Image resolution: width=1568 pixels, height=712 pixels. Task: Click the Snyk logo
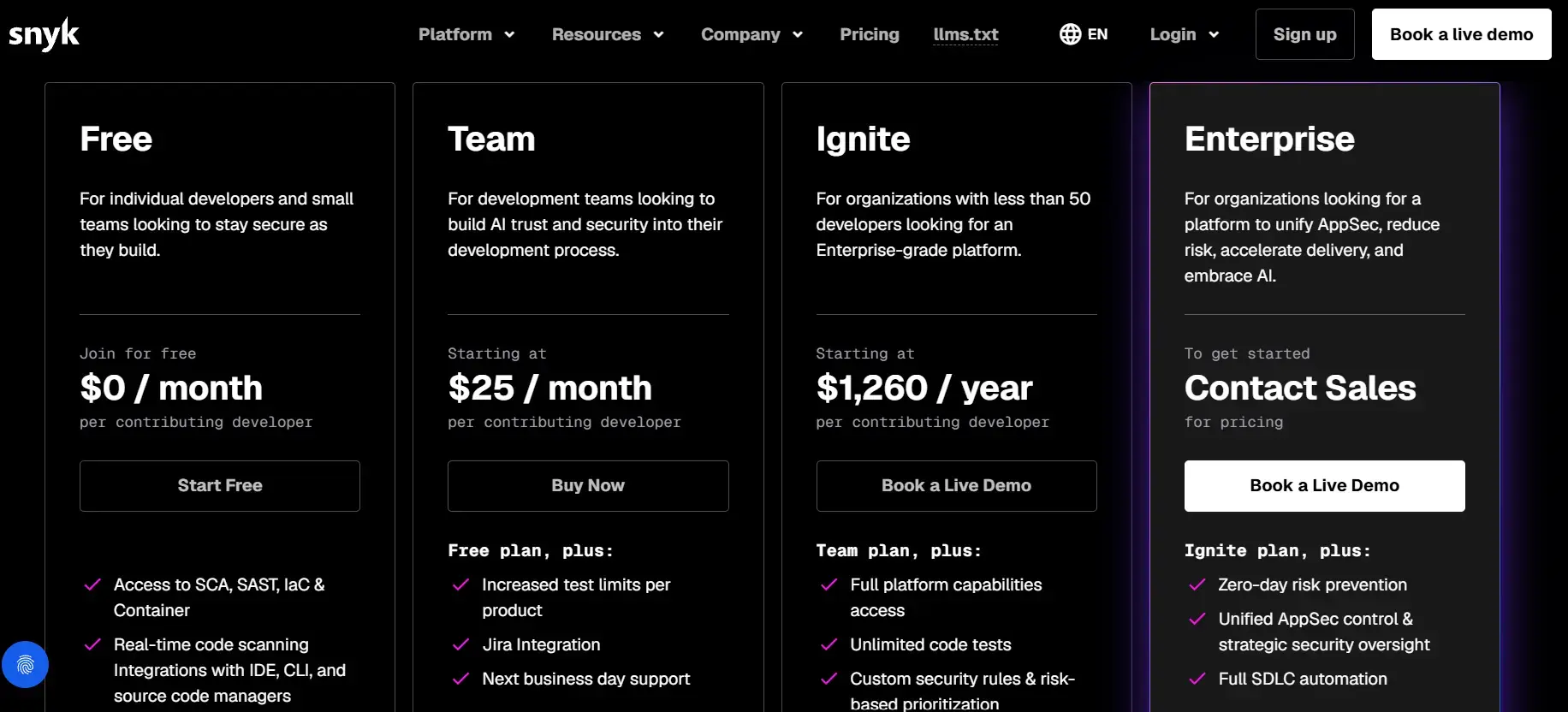coord(44,34)
